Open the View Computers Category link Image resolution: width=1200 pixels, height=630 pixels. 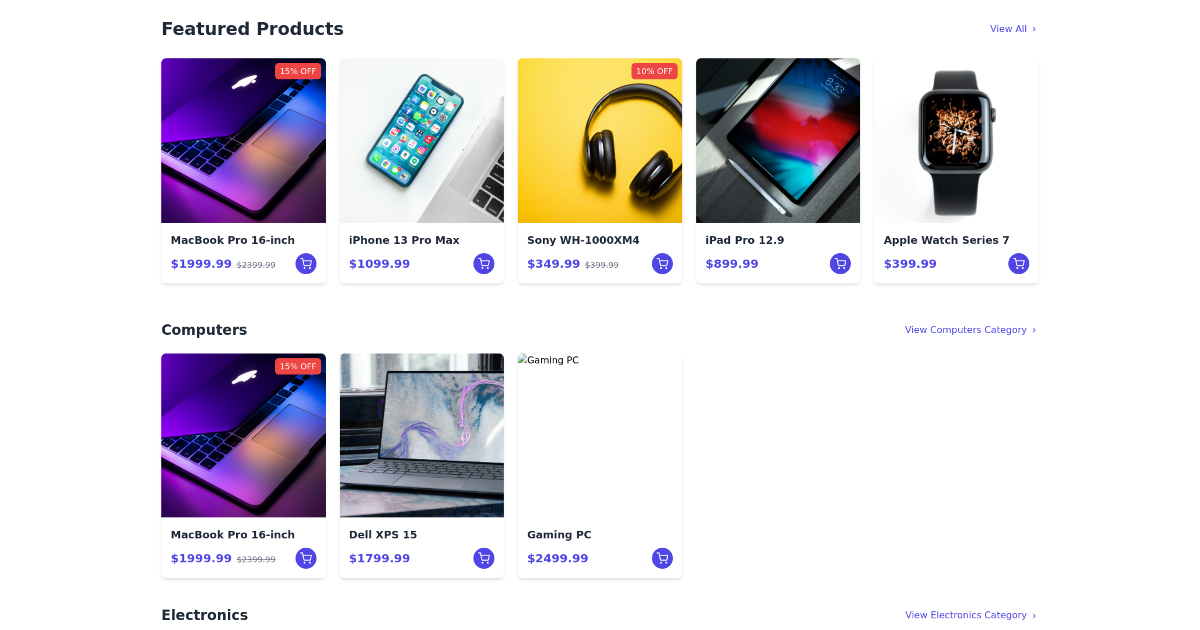pyautogui.click(x=965, y=329)
